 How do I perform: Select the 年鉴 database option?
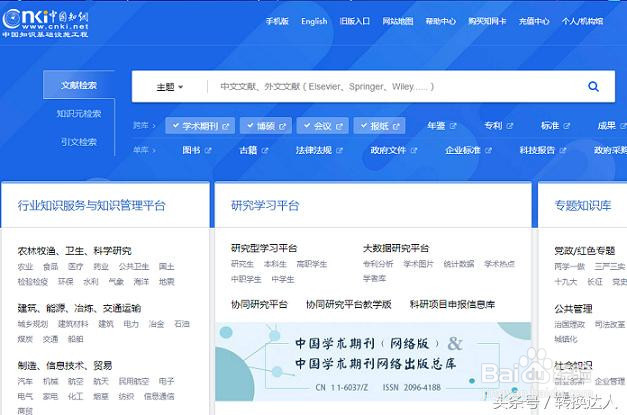[436, 126]
